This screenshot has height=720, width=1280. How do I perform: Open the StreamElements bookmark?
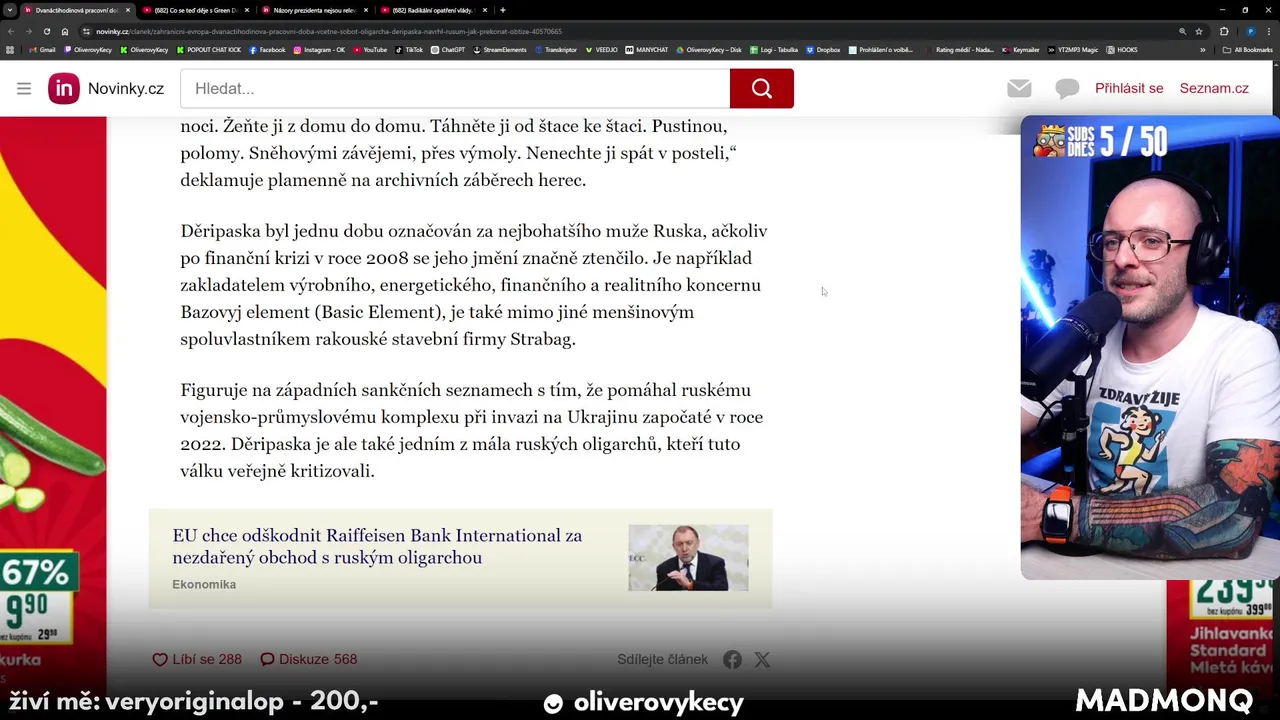(500, 50)
